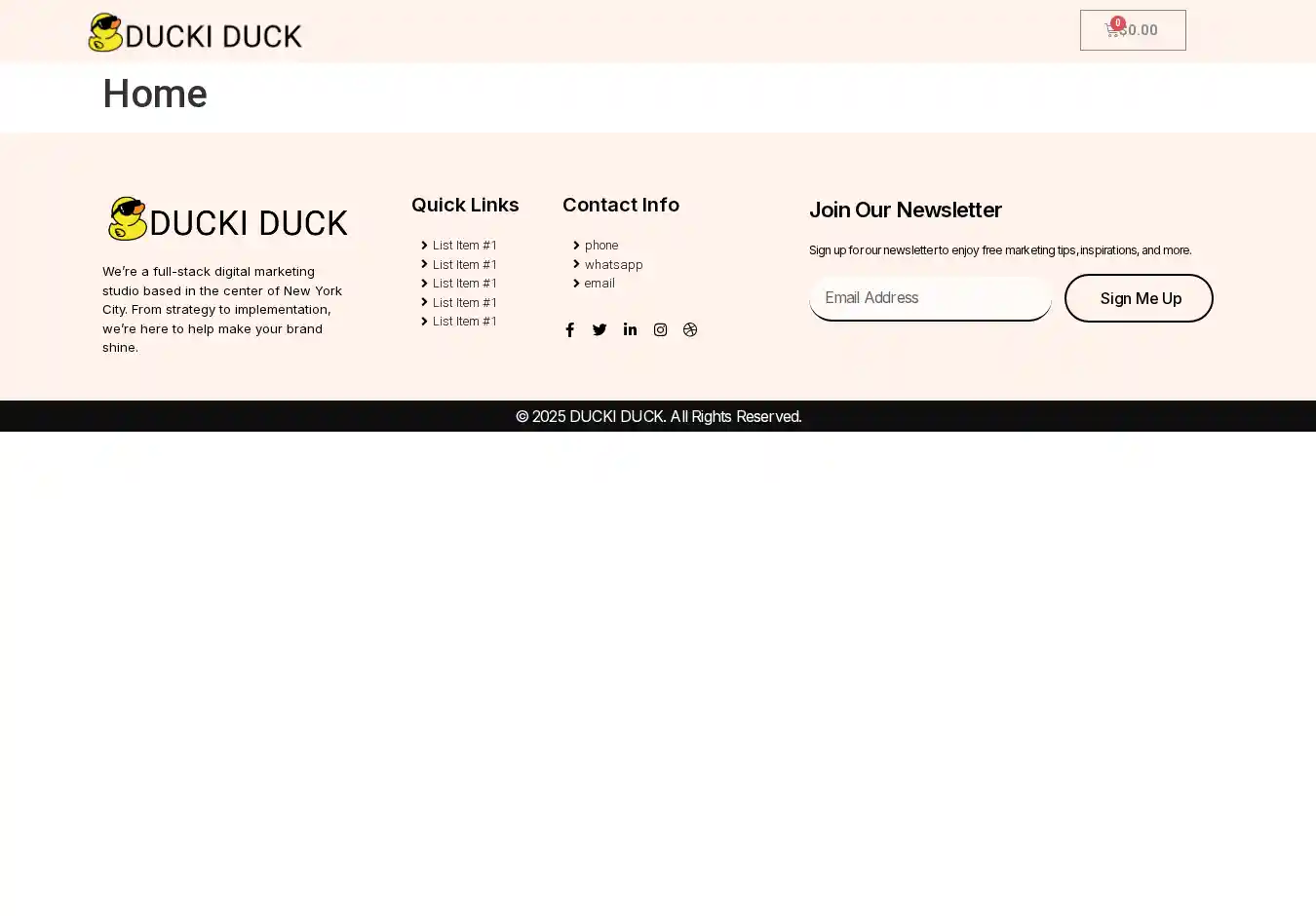Click the Dribbble icon
This screenshot has height=916, width=1316.
click(690, 330)
